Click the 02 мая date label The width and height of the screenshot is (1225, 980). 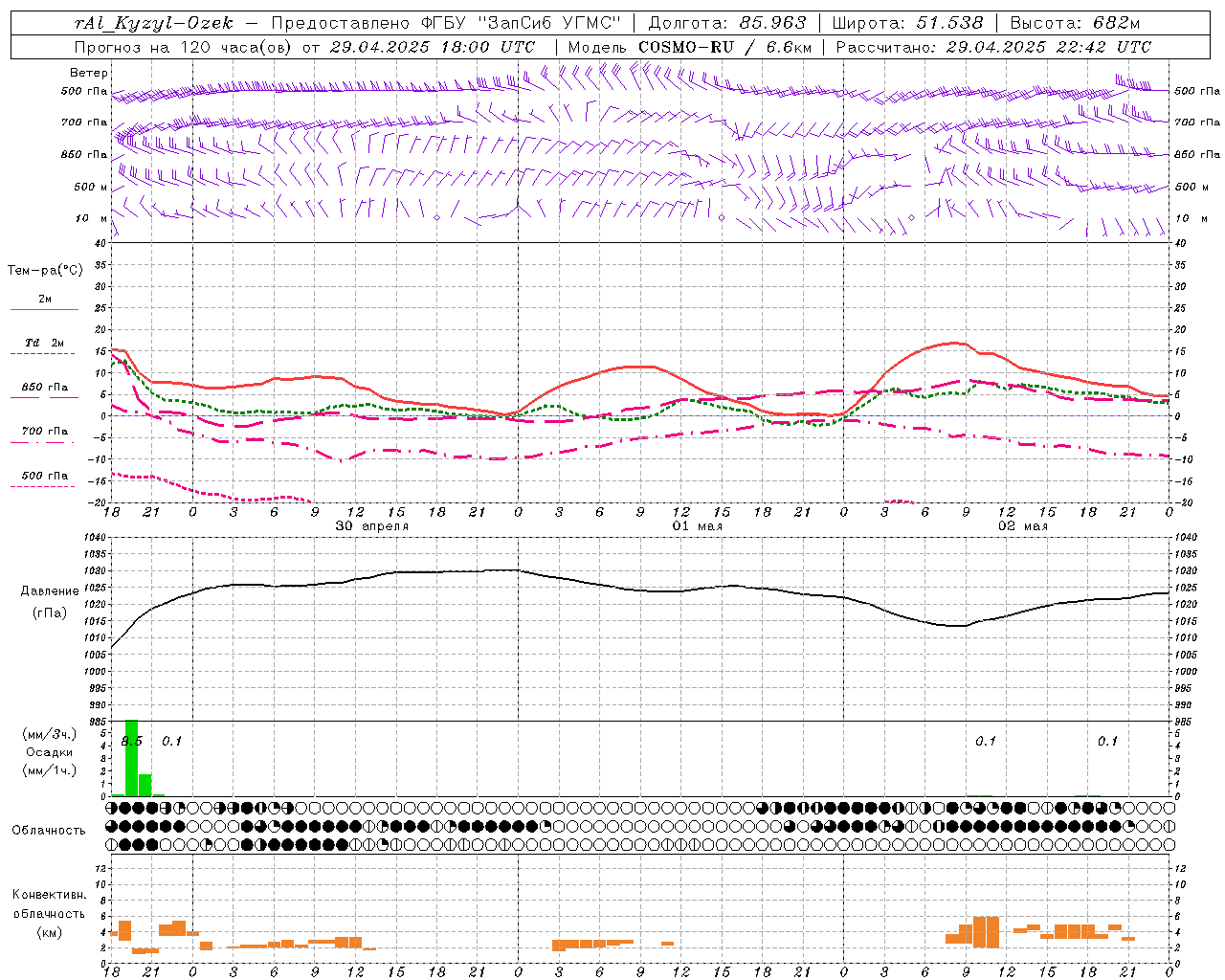pyautogui.click(x=1023, y=526)
